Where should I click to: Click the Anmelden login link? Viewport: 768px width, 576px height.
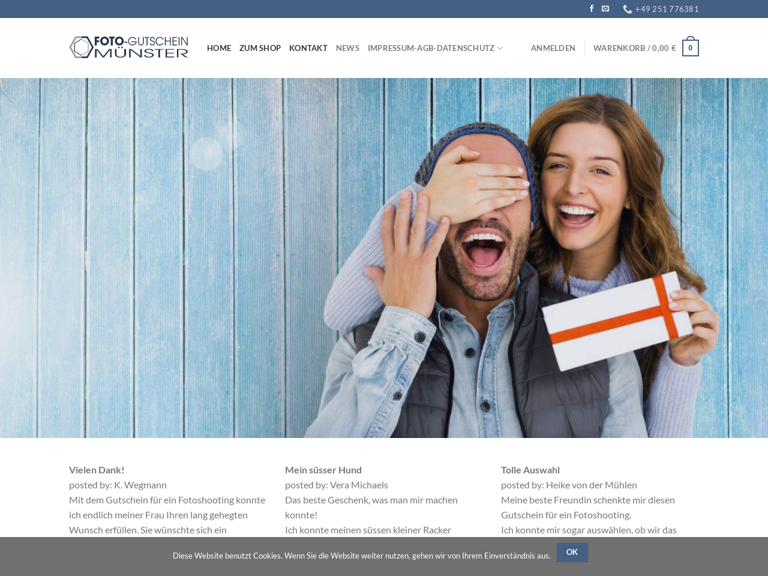click(x=553, y=48)
